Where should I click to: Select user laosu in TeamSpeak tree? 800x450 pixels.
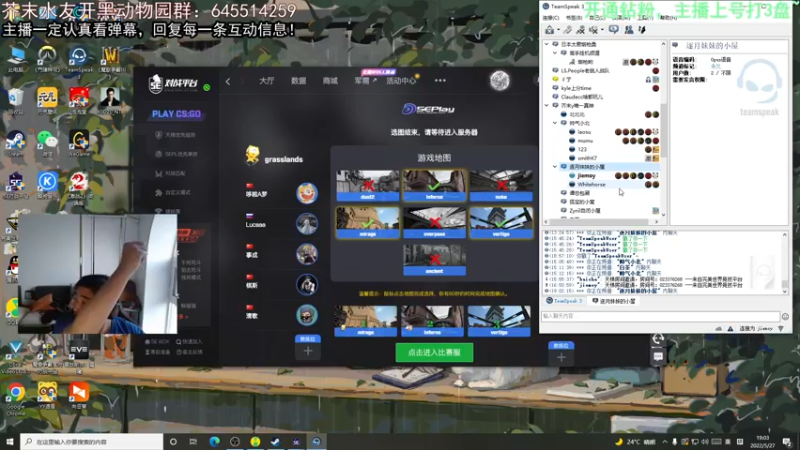[x=584, y=132]
